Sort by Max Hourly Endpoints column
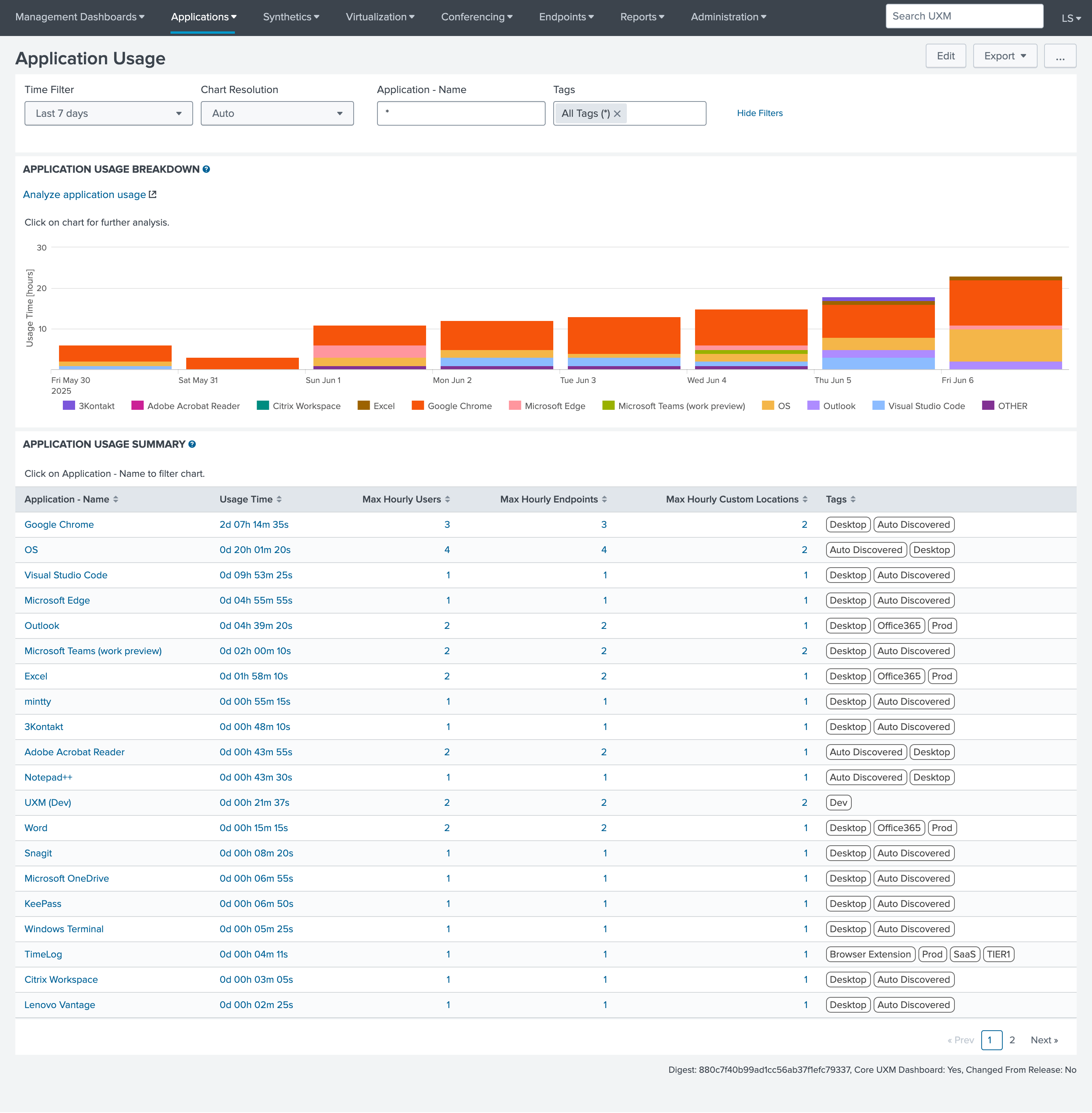Viewport: 1092px width, 1113px height. [x=605, y=499]
